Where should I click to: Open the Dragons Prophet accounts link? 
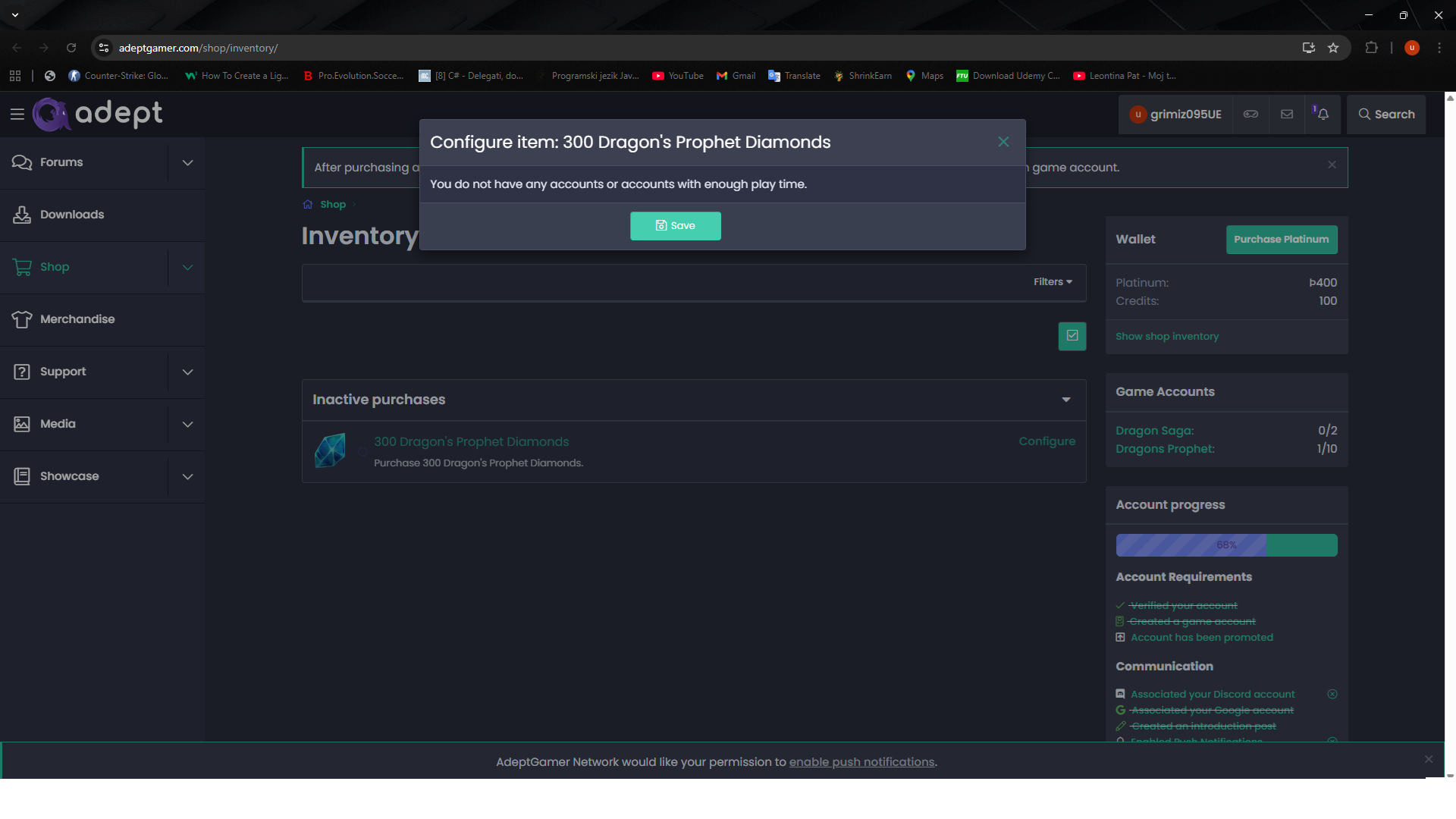point(1165,449)
